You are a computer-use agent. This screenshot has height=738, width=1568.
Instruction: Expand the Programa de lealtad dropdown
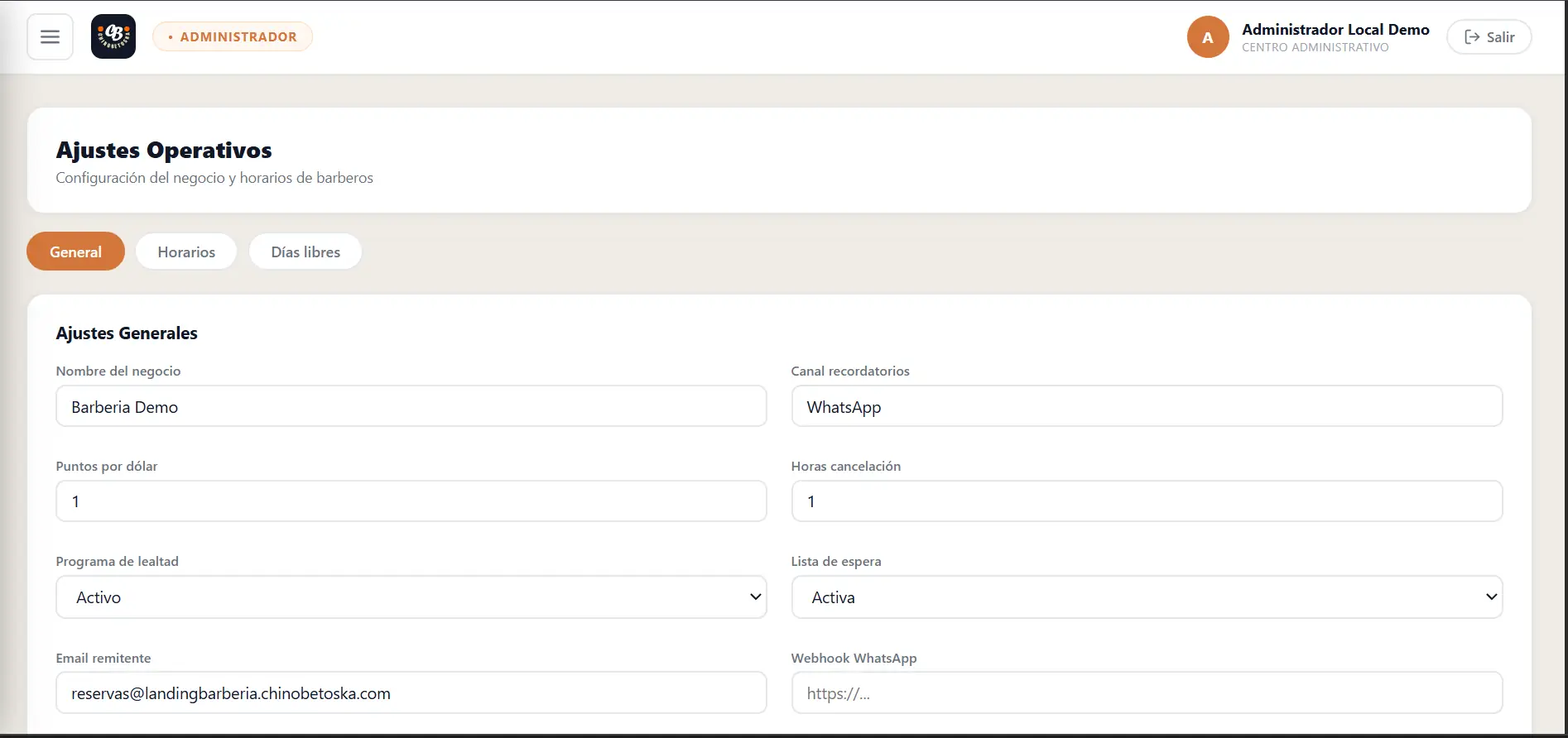411,597
